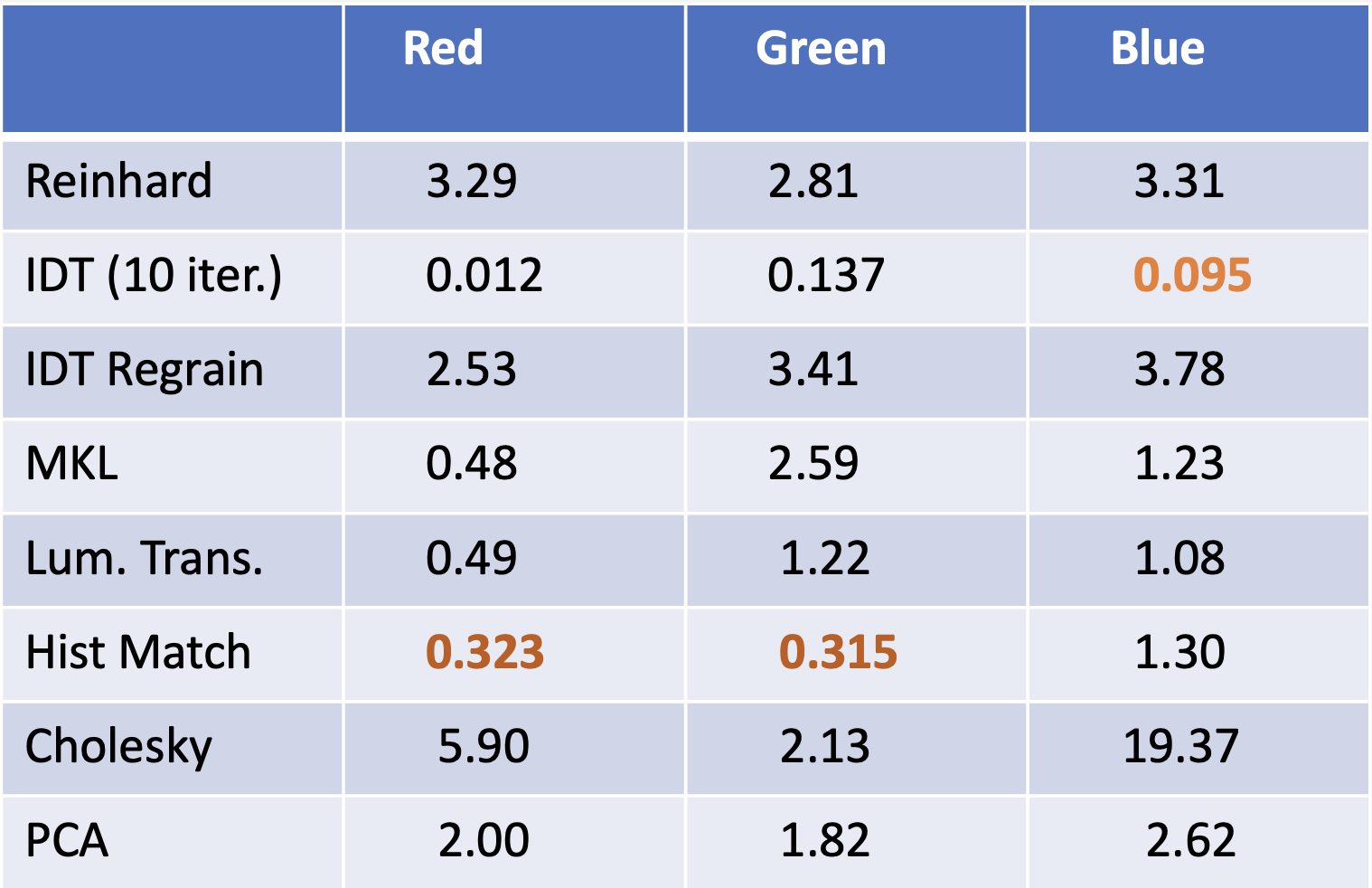This screenshot has width=1372, height=888.
Task: Click the MKL Green value 2.59
Action: (x=813, y=464)
